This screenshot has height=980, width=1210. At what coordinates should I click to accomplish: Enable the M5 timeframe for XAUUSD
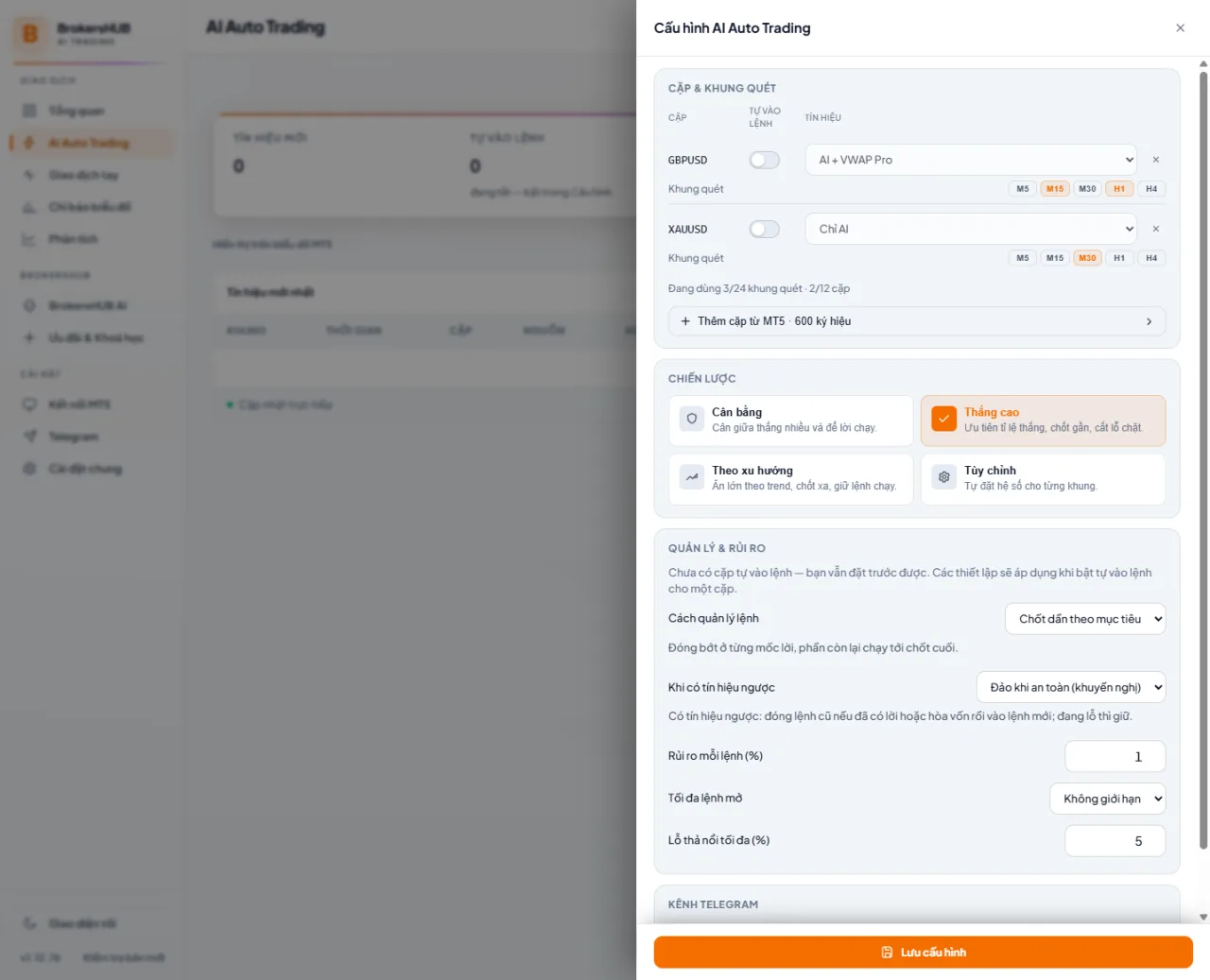pyautogui.click(x=1023, y=258)
